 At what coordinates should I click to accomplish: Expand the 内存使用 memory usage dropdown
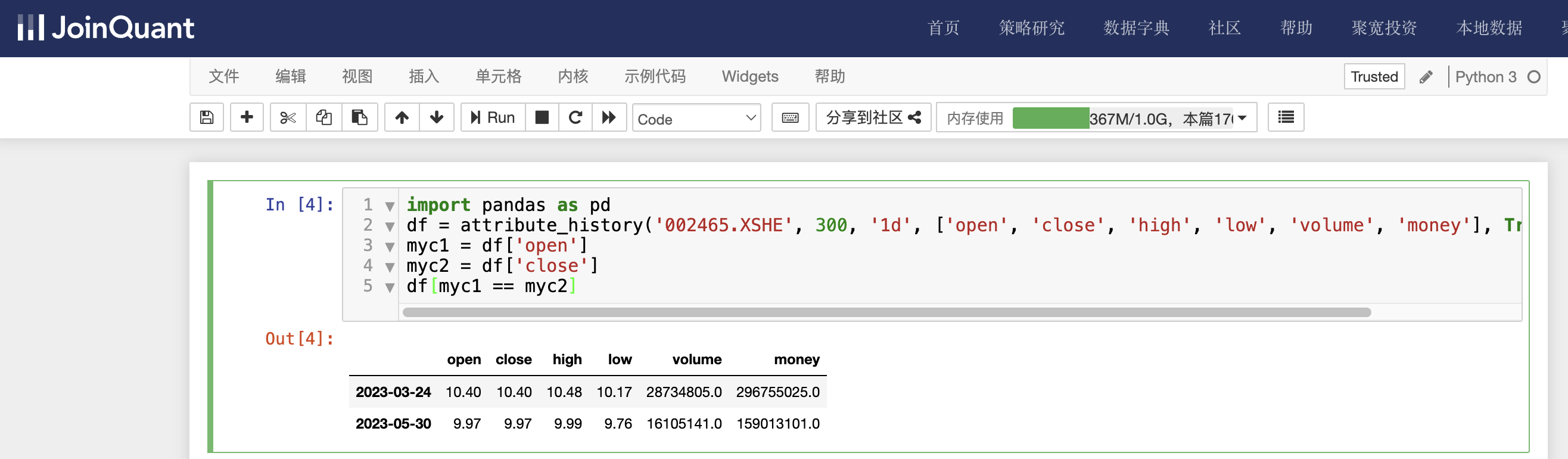pyautogui.click(x=1242, y=117)
